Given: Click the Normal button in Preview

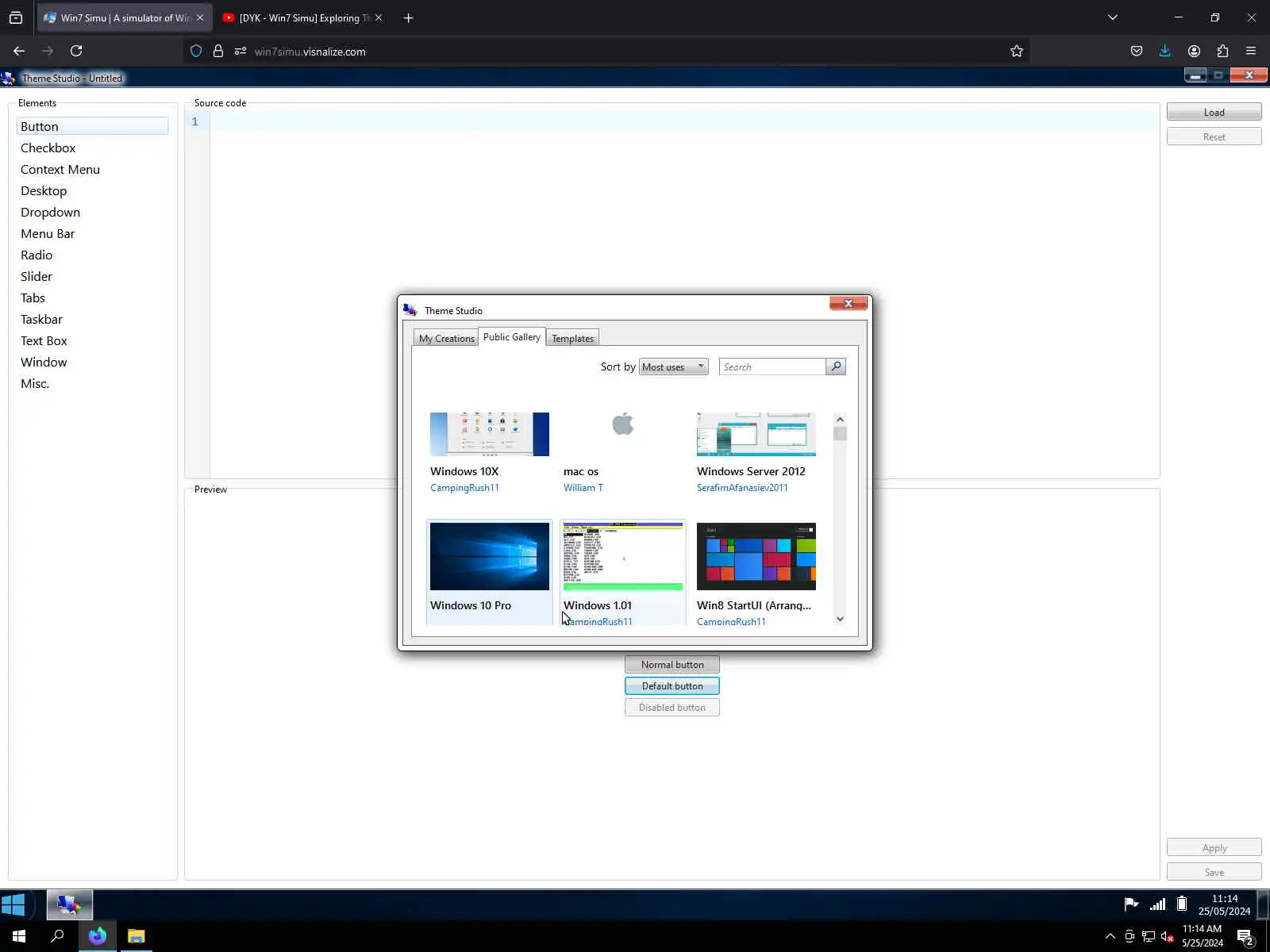Looking at the screenshot, I should 672,665.
